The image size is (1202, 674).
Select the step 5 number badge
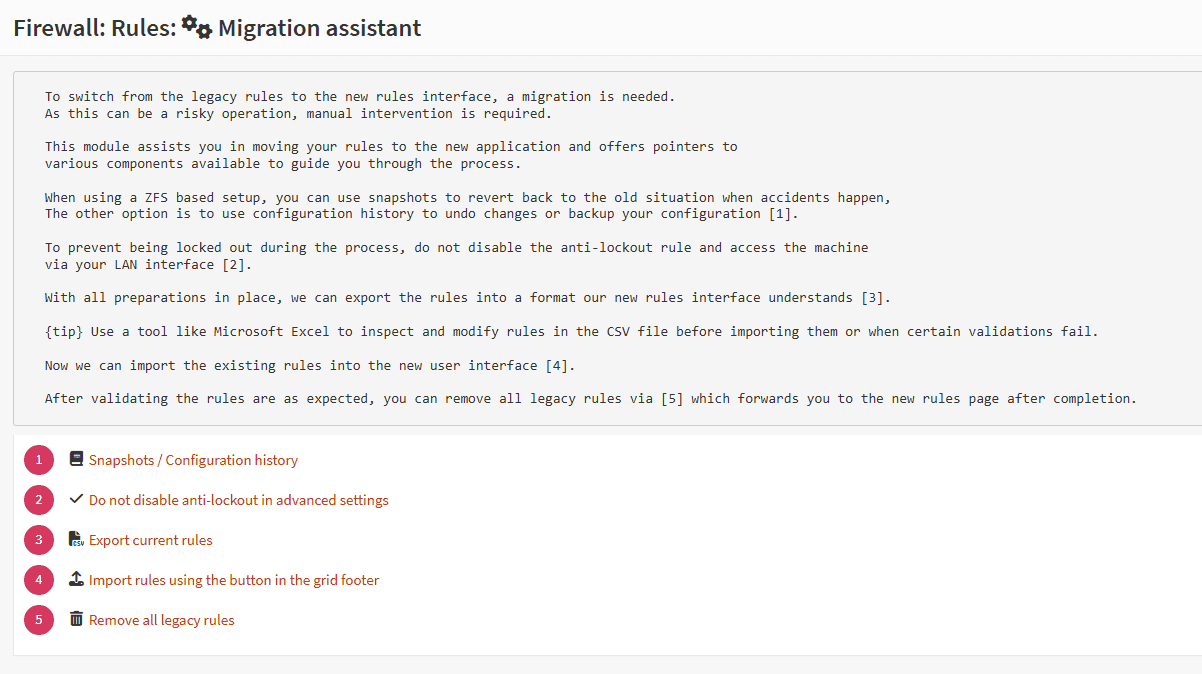click(39, 620)
